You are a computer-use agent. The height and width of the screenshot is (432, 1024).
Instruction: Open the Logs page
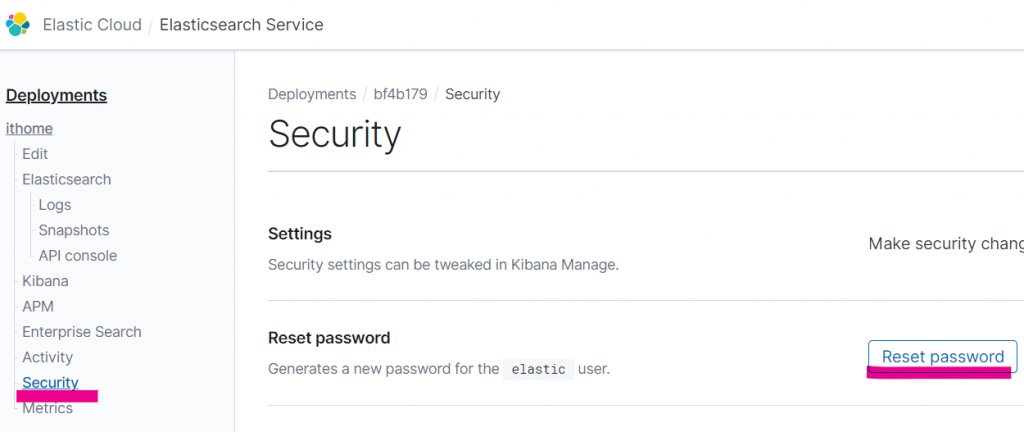tap(55, 205)
